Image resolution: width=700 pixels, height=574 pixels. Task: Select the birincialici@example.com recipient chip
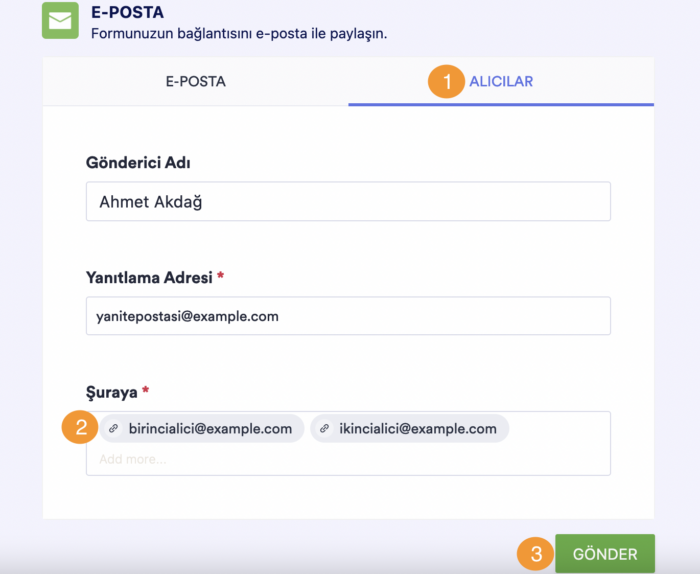(210, 429)
